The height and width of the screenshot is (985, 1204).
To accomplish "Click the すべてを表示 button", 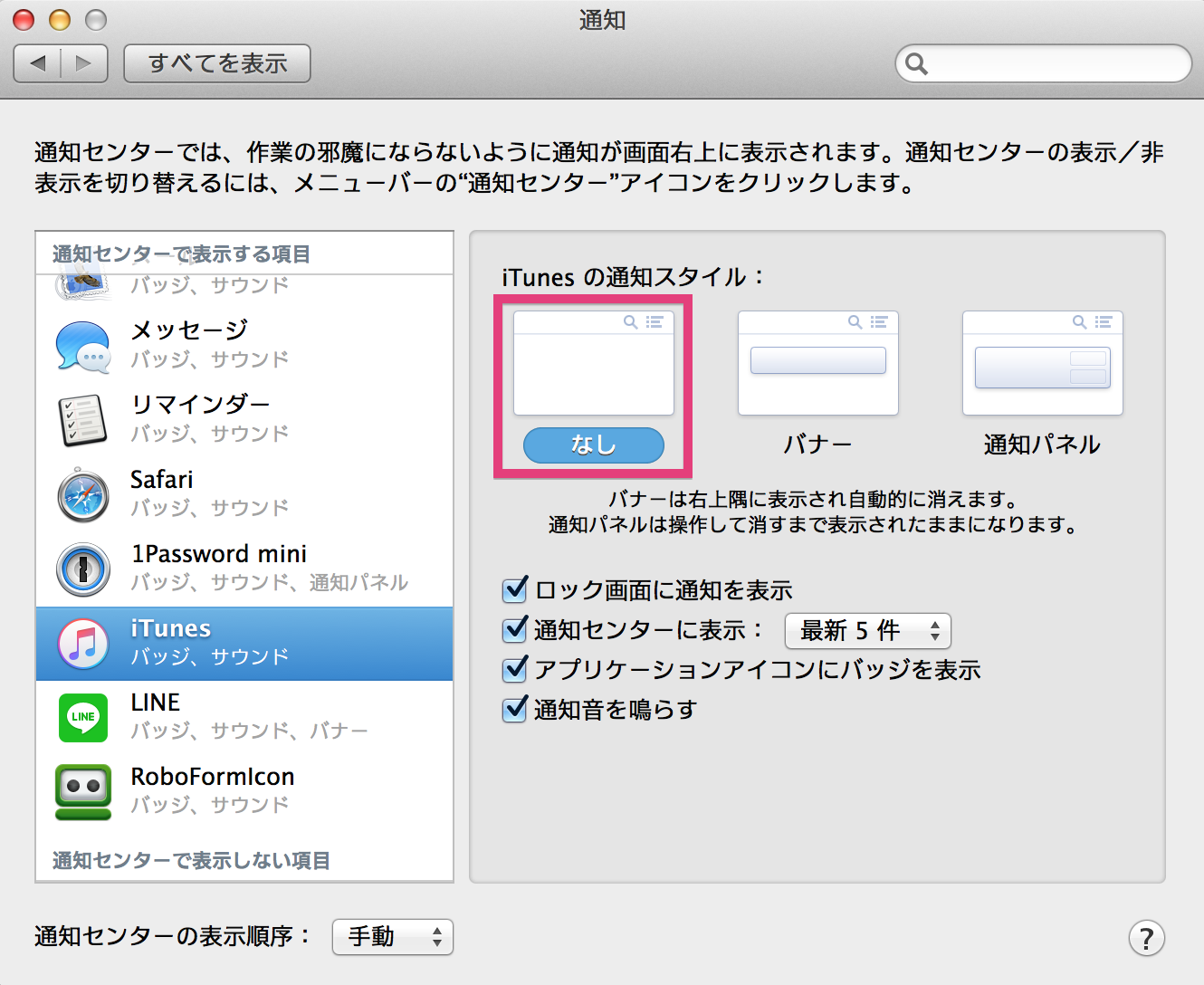I will [x=217, y=63].
